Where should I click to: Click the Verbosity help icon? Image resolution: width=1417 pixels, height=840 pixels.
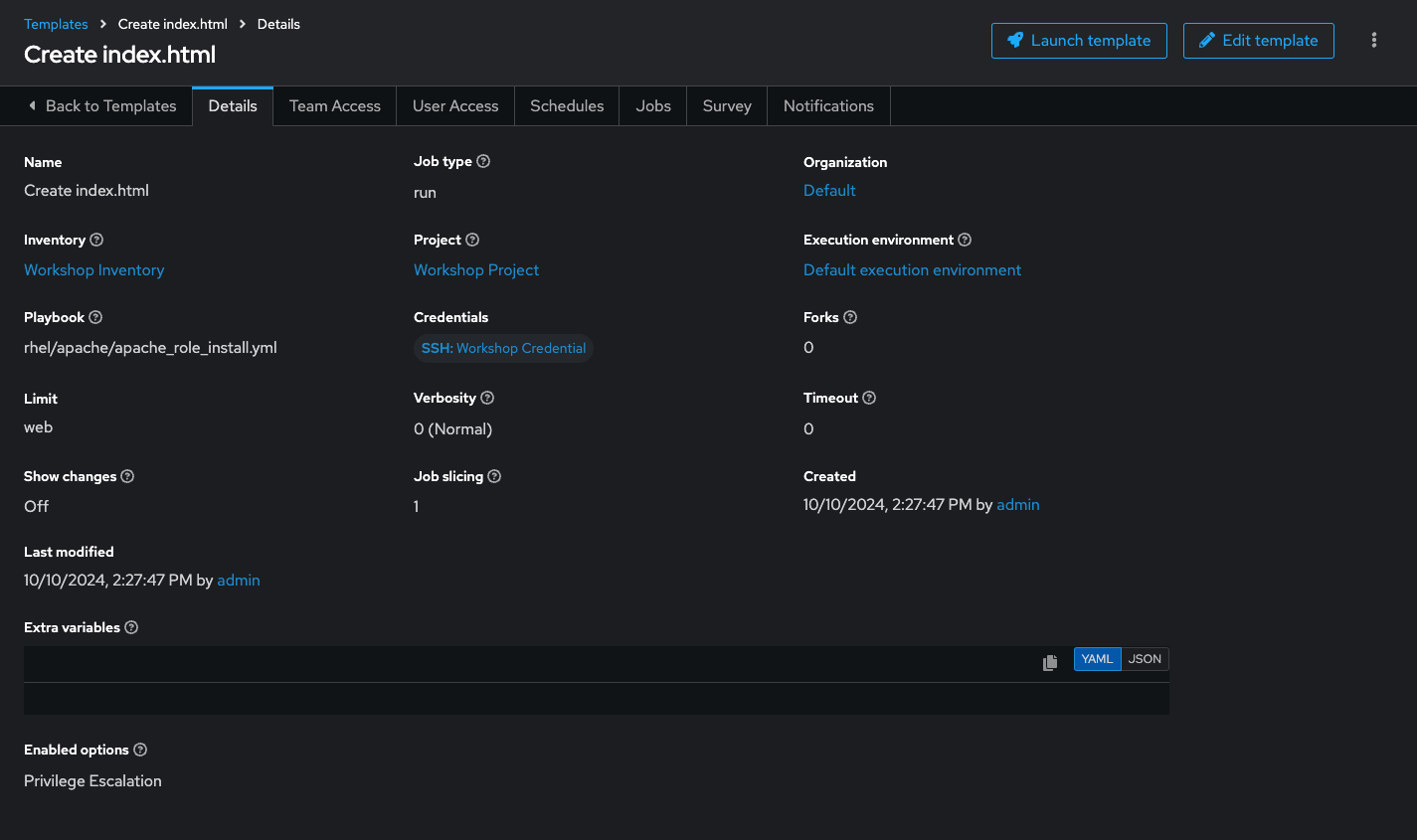click(487, 398)
